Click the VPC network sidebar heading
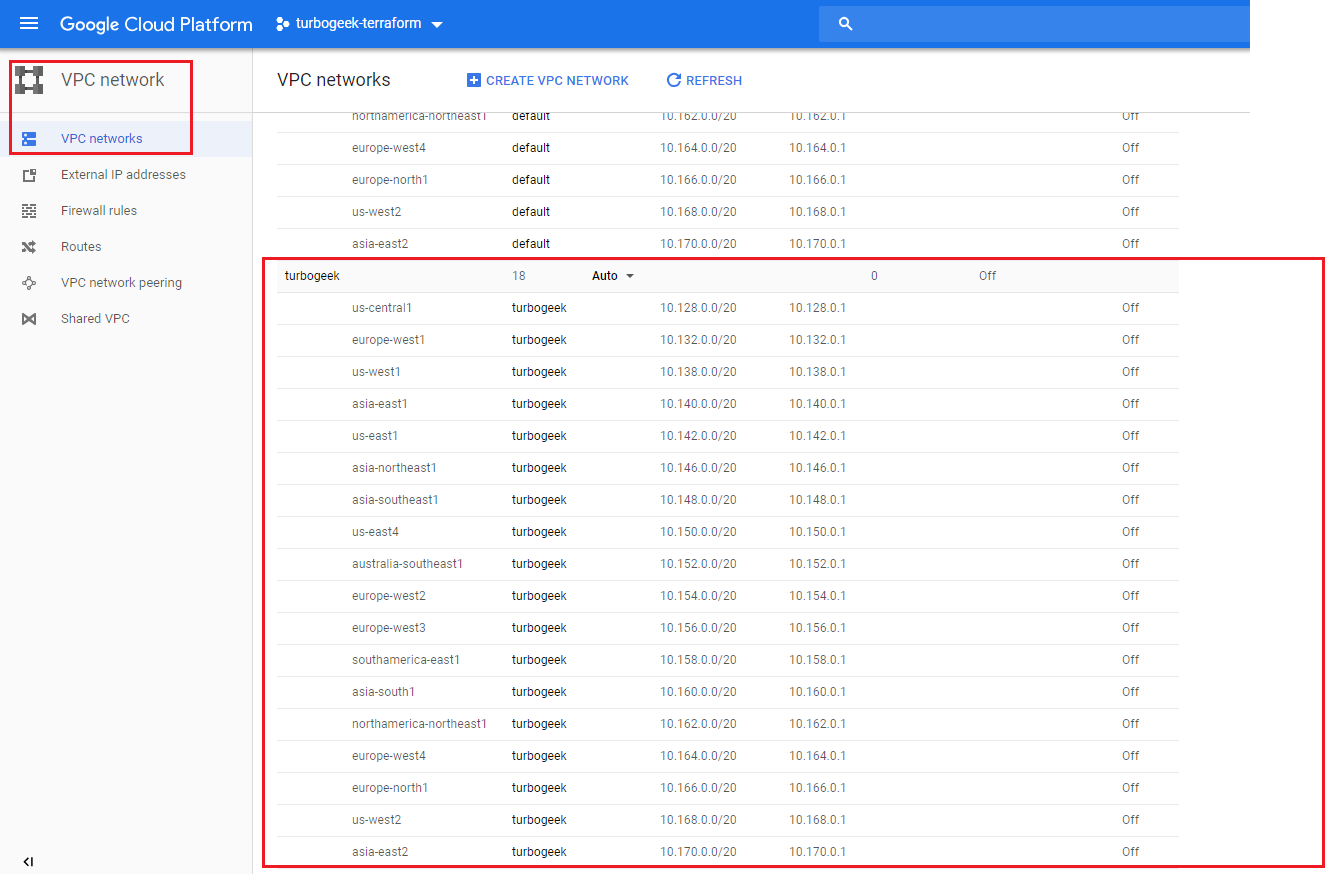The width and height of the screenshot is (1325, 874). (x=112, y=80)
